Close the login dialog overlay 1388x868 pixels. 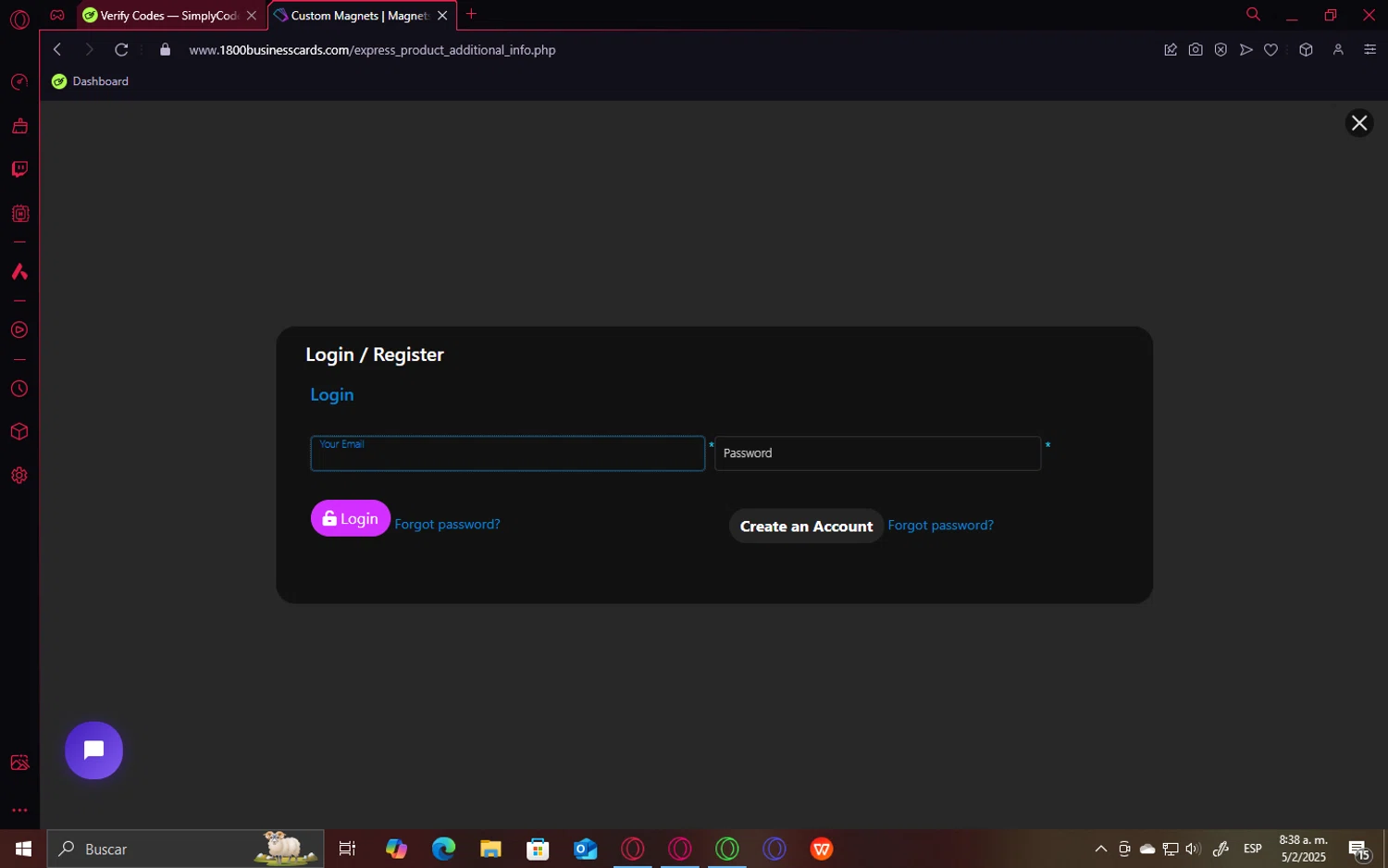coord(1359,123)
